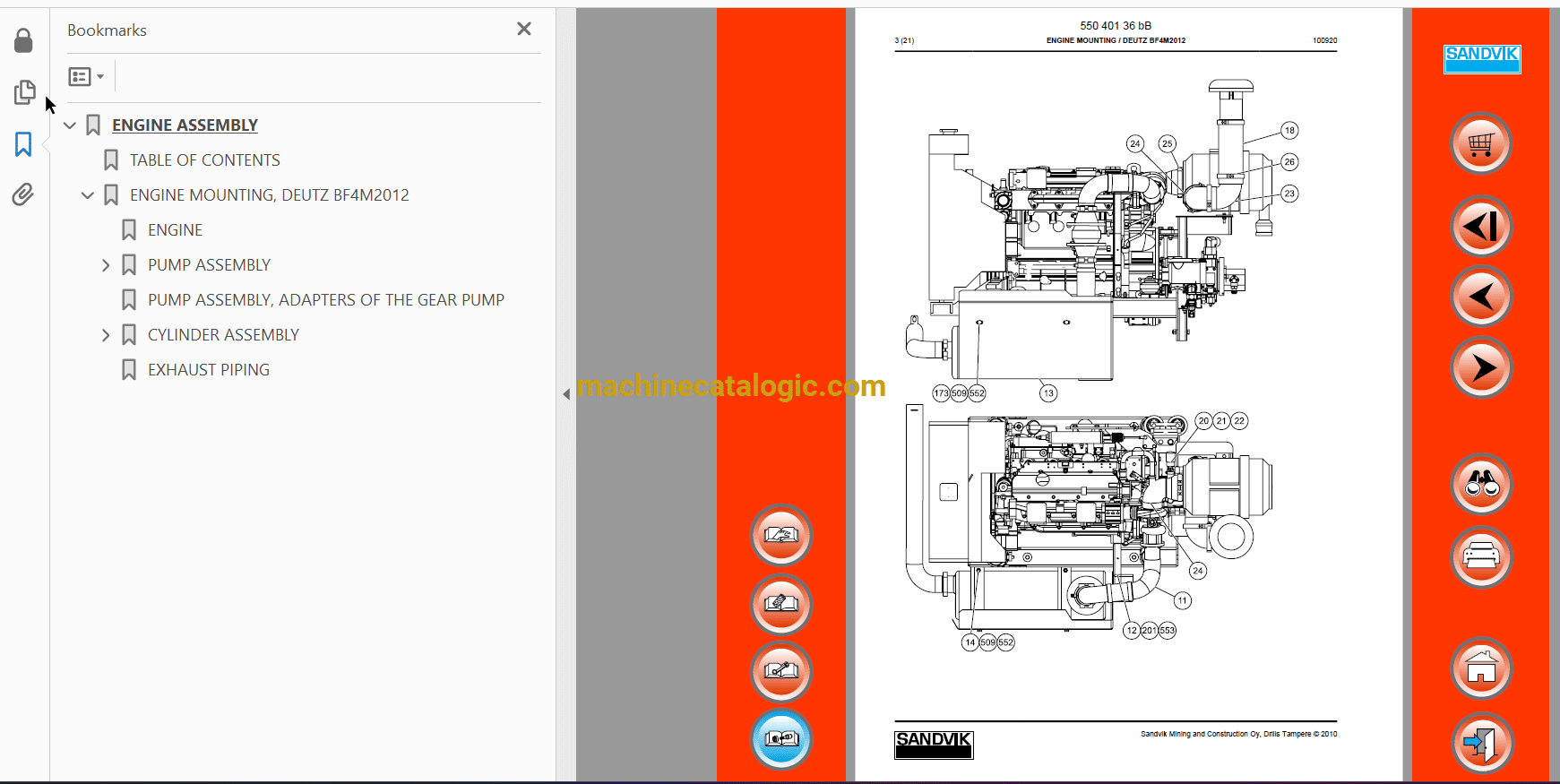Click the bookmark icon beside ENGINE ASSEMBLY

coord(93,125)
